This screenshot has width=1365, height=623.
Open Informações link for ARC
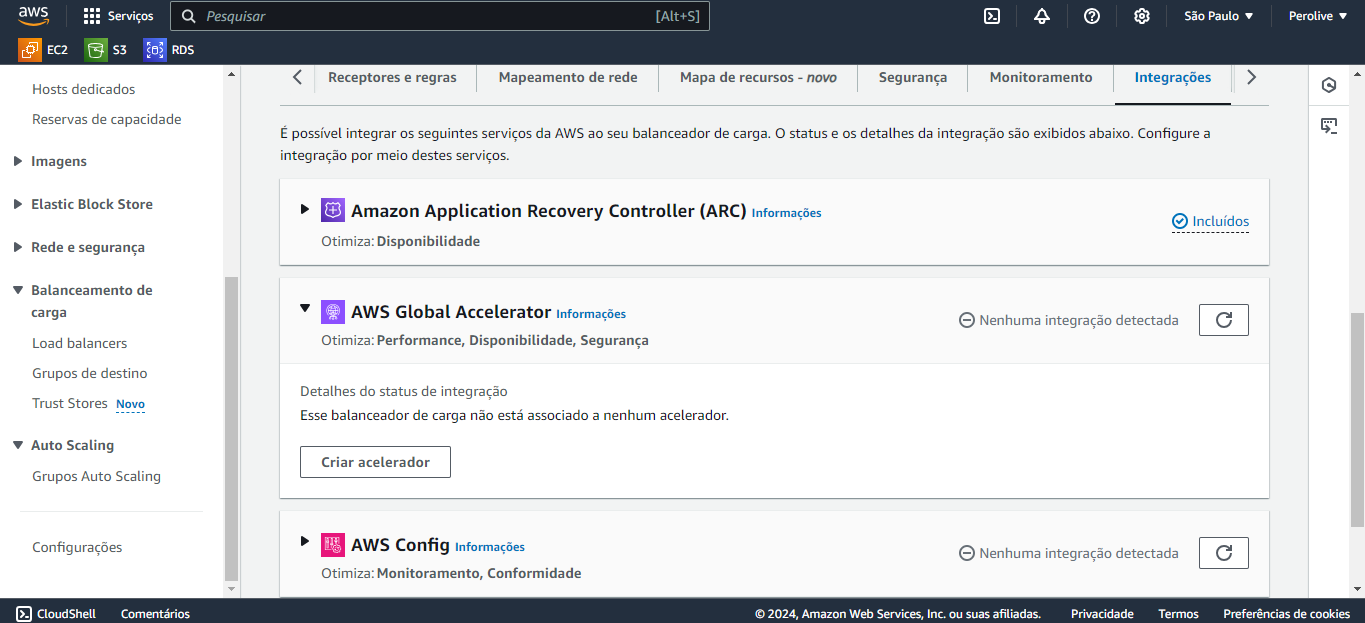click(787, 213)
